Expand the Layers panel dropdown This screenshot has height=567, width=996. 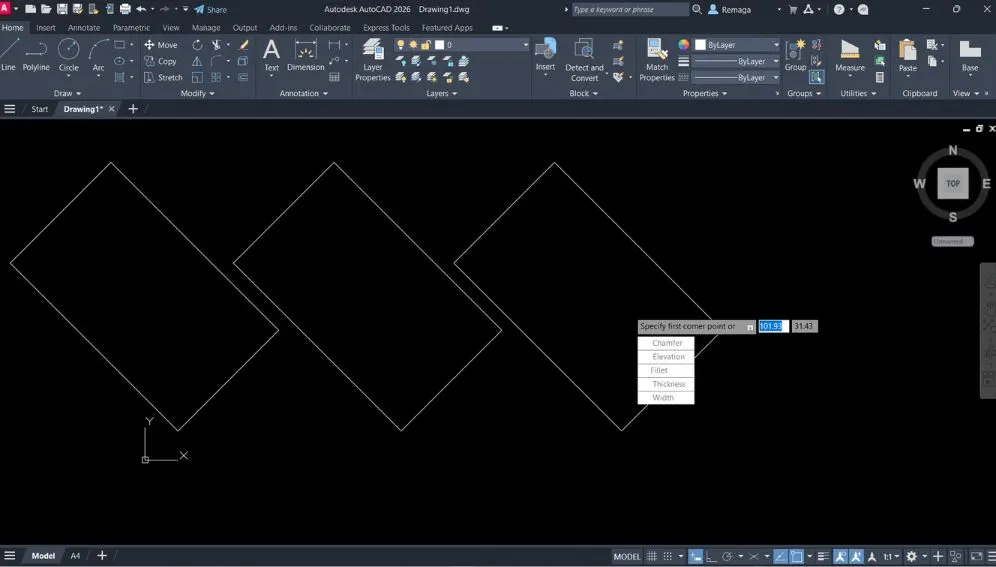click(x=441, y=93)
